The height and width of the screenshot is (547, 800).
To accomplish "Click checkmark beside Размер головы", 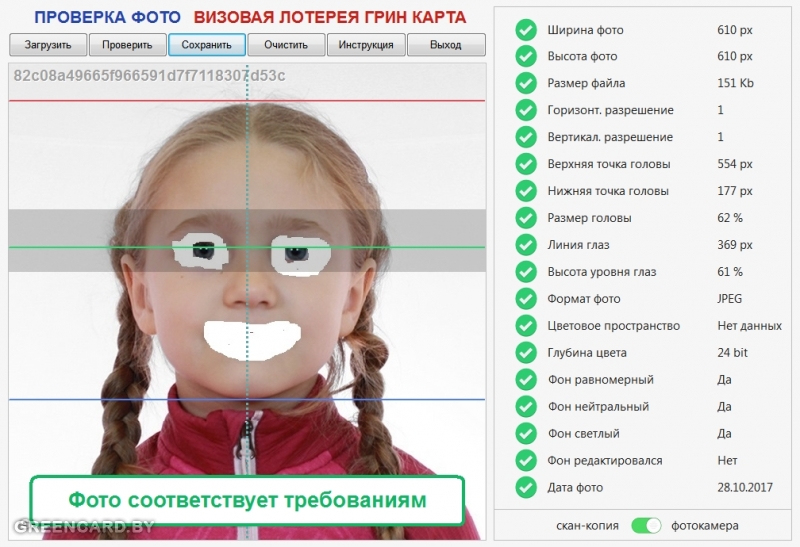I will (x=526, y=218).
